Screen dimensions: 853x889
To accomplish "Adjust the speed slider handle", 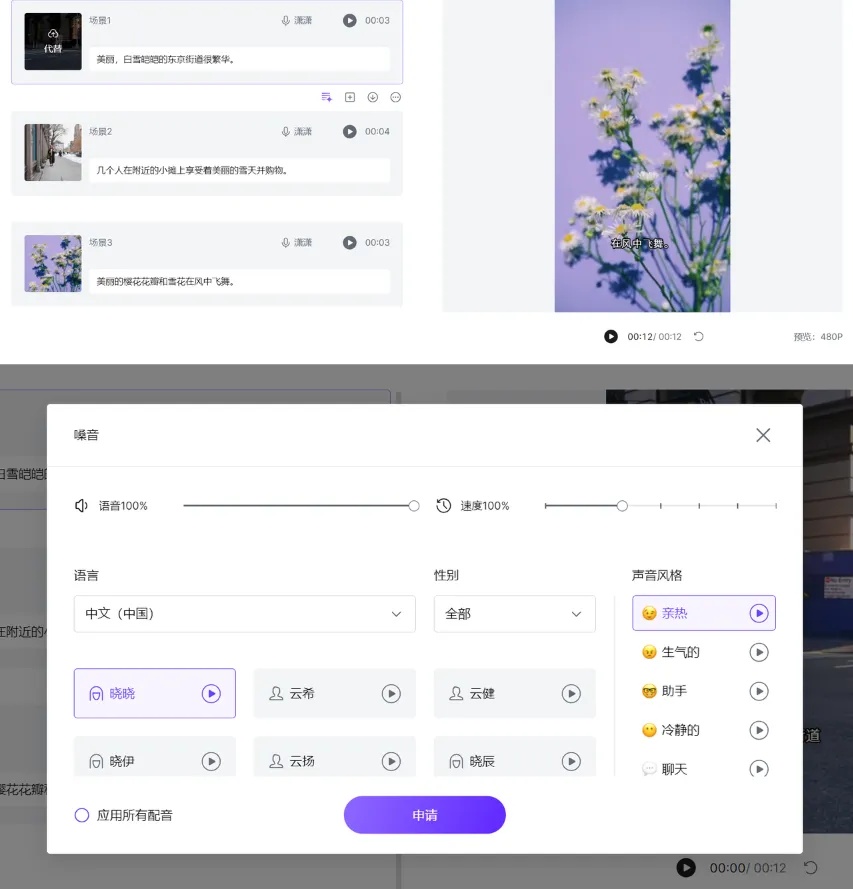I will [x=622, y=506].
